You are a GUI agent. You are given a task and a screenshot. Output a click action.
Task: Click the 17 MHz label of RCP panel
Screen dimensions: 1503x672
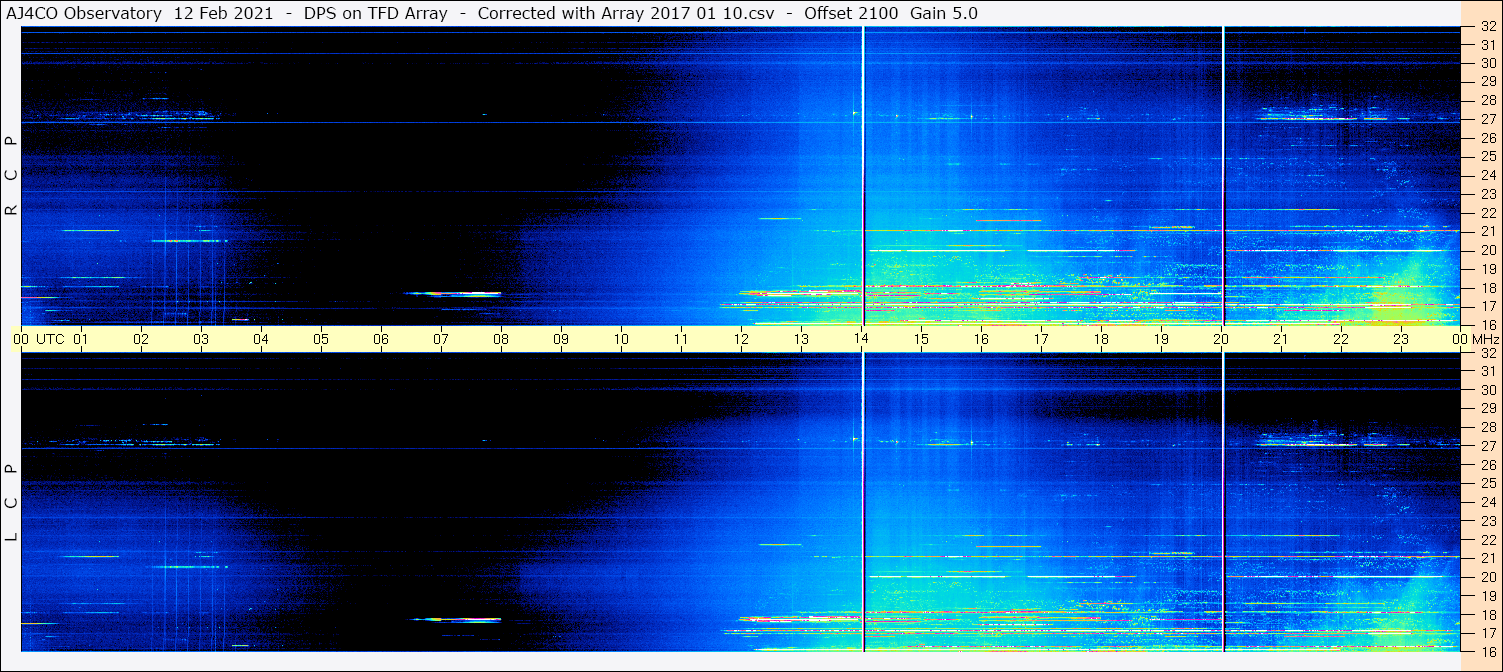[1488, 306]
